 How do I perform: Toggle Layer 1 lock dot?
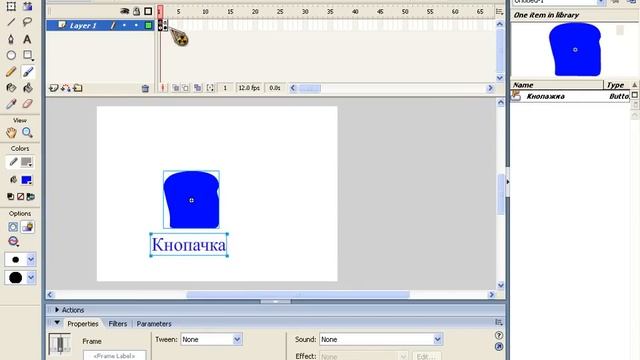coord(136,25)
